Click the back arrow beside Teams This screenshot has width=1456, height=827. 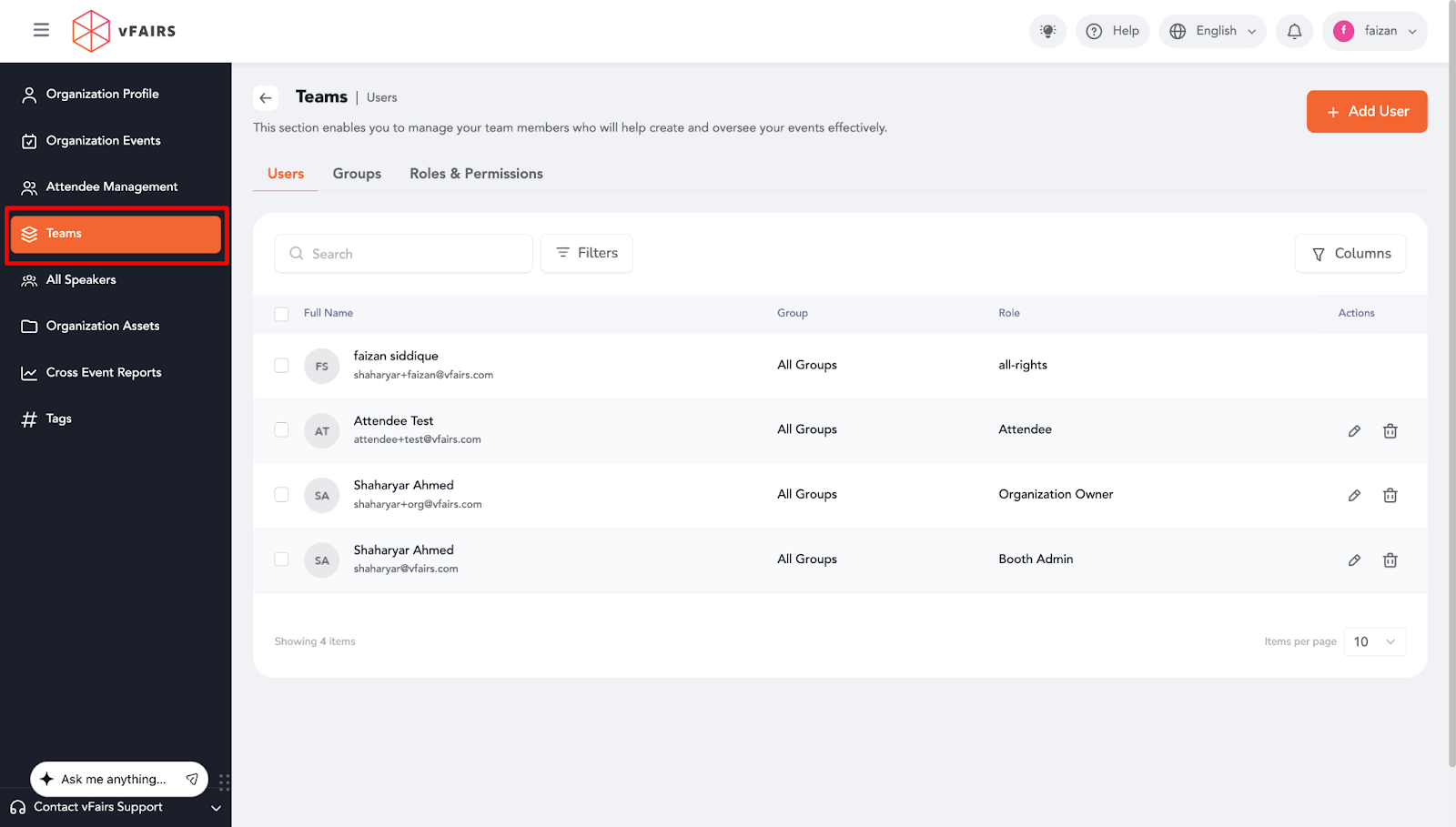(266, 97)
